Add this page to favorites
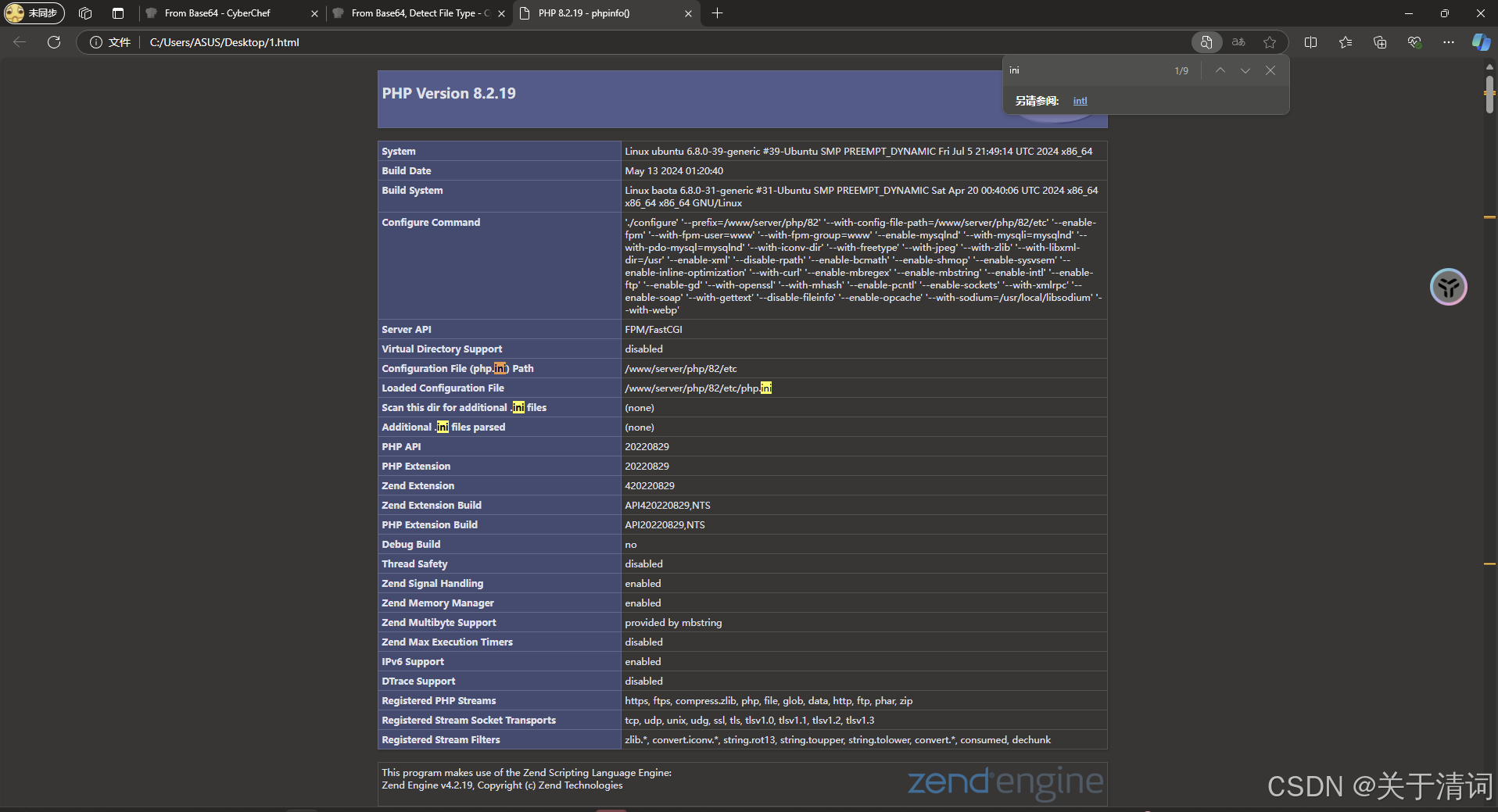 [x=1270, y=42]
